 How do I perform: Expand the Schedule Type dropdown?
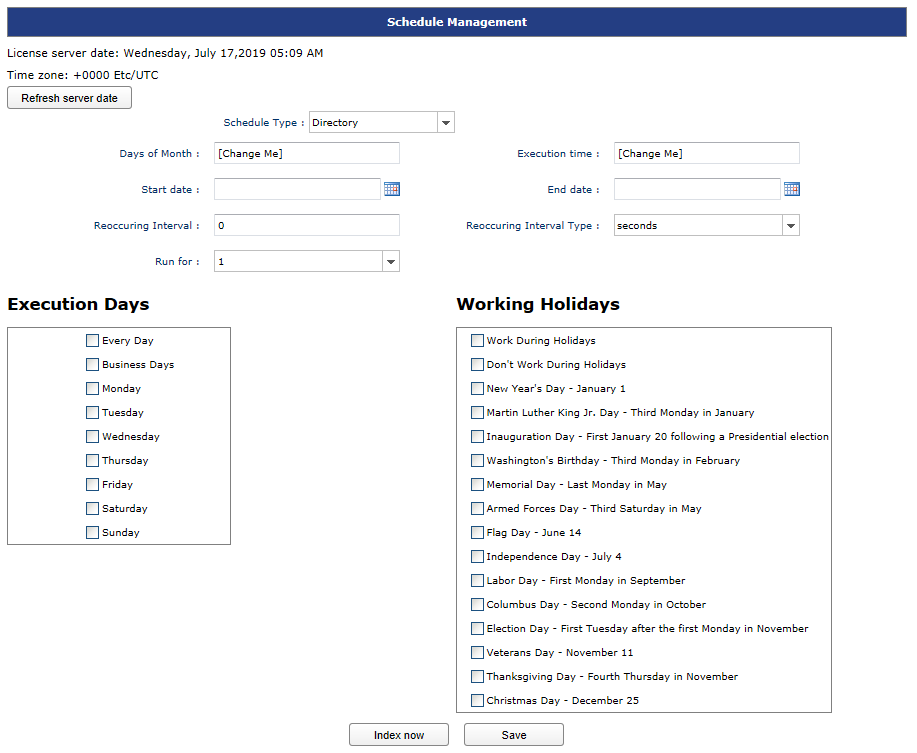coord(446,122)
